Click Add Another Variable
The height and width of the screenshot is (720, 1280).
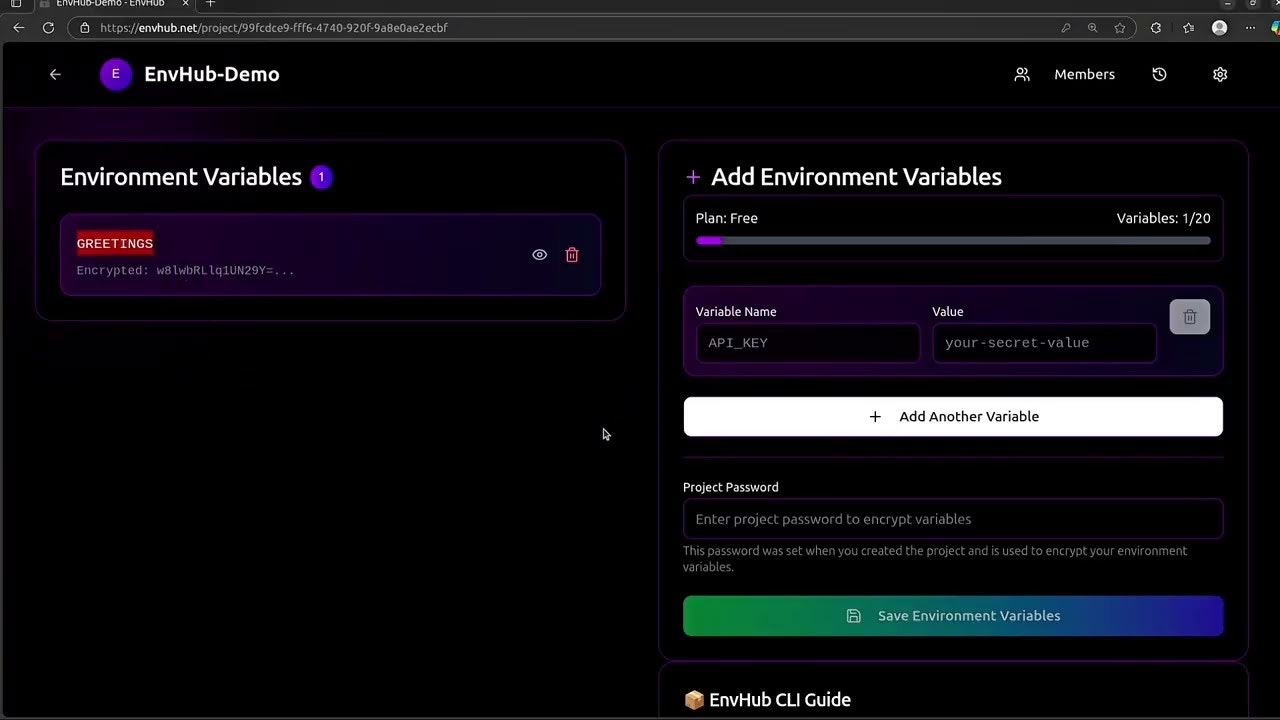(953, 416)
